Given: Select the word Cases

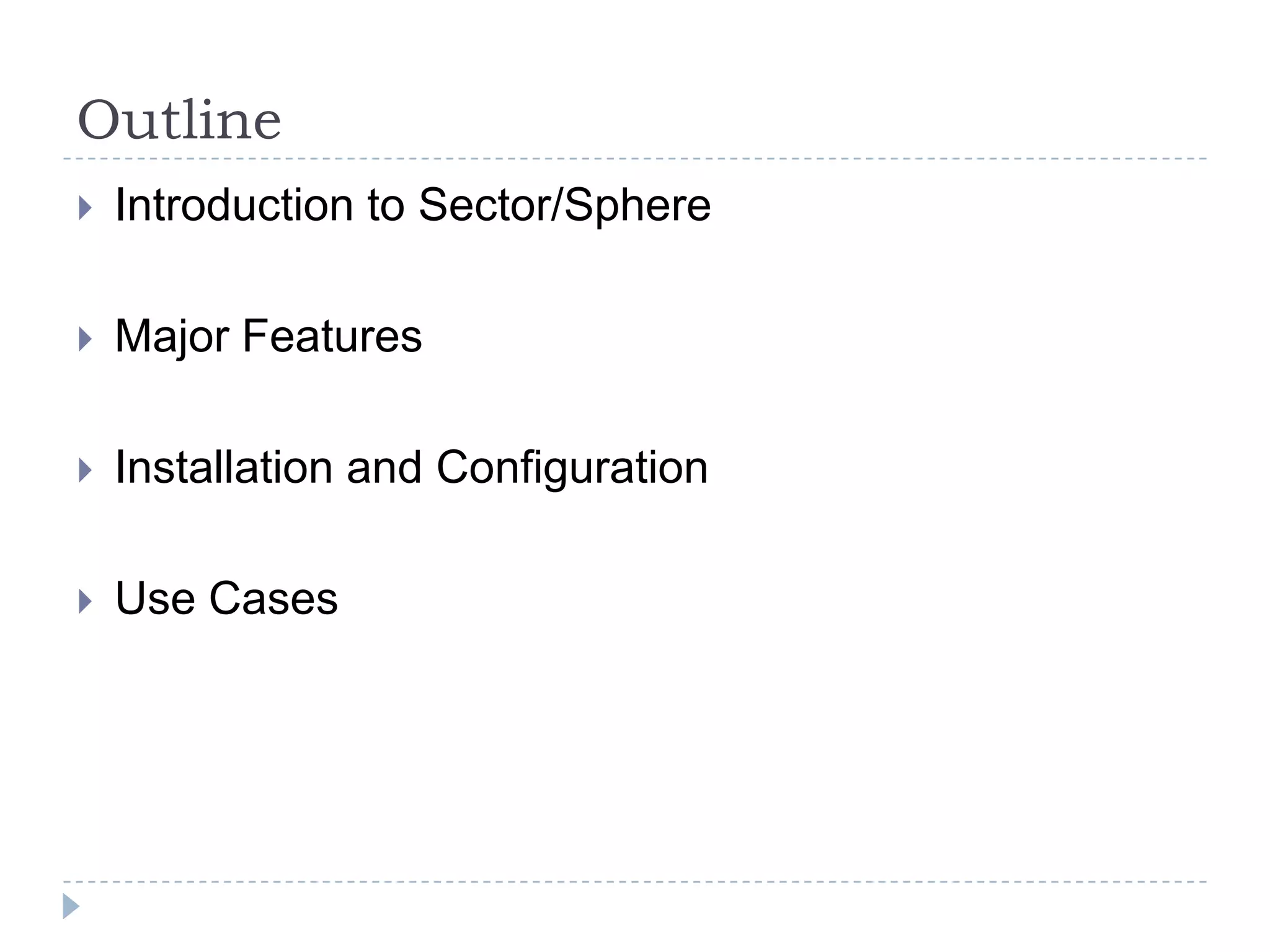Looking at the screenshot, I should coord(273,599).
